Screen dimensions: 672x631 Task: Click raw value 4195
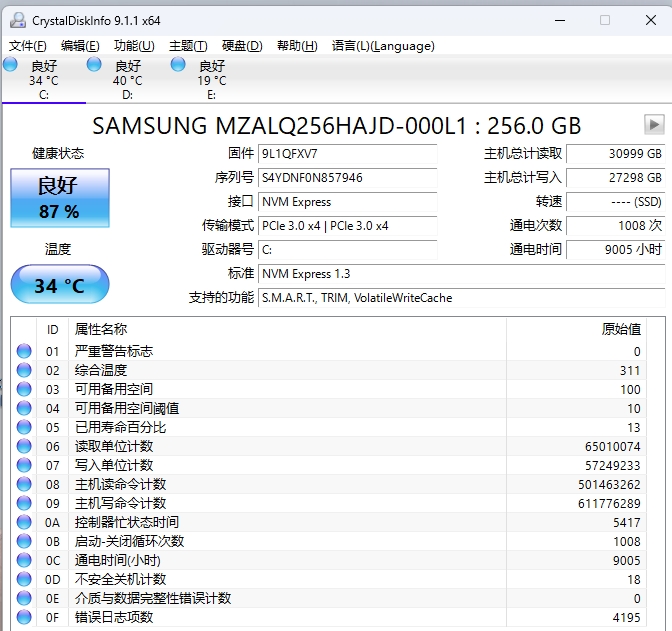[x=627, y=617]
